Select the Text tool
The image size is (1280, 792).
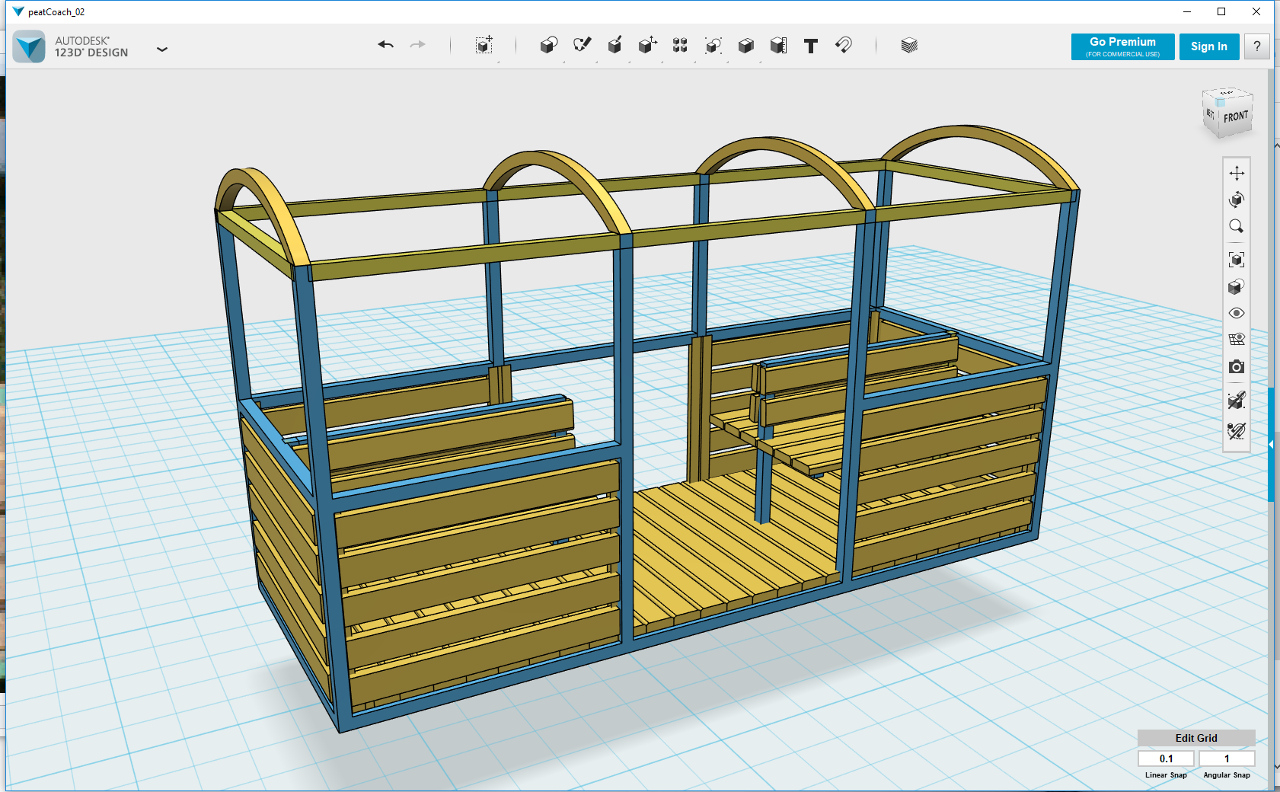(x=811, y=46)
